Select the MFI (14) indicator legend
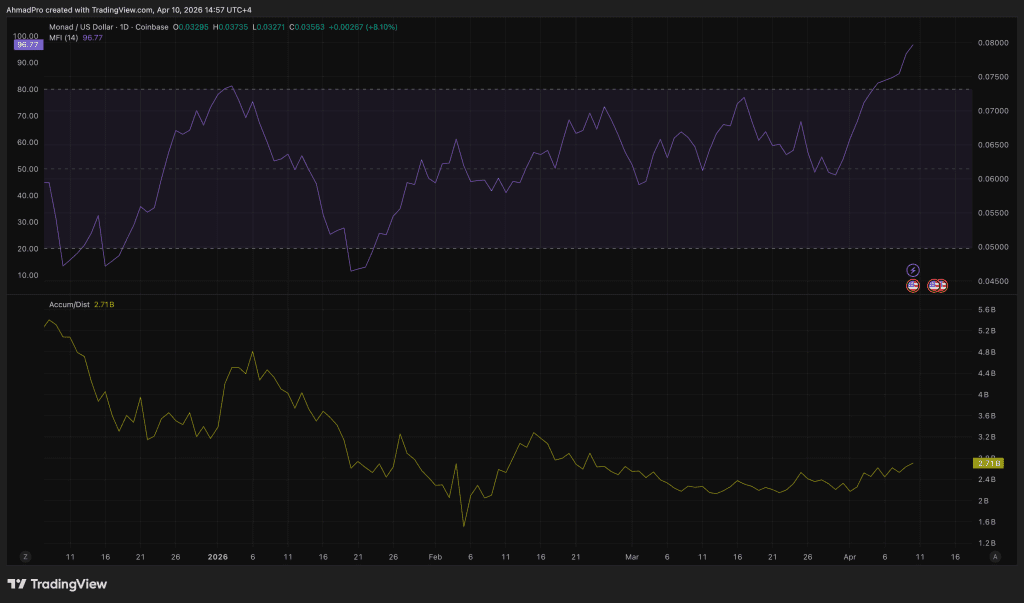The height and width of the screenshot is (603, 1024). (x=62, y=40)
